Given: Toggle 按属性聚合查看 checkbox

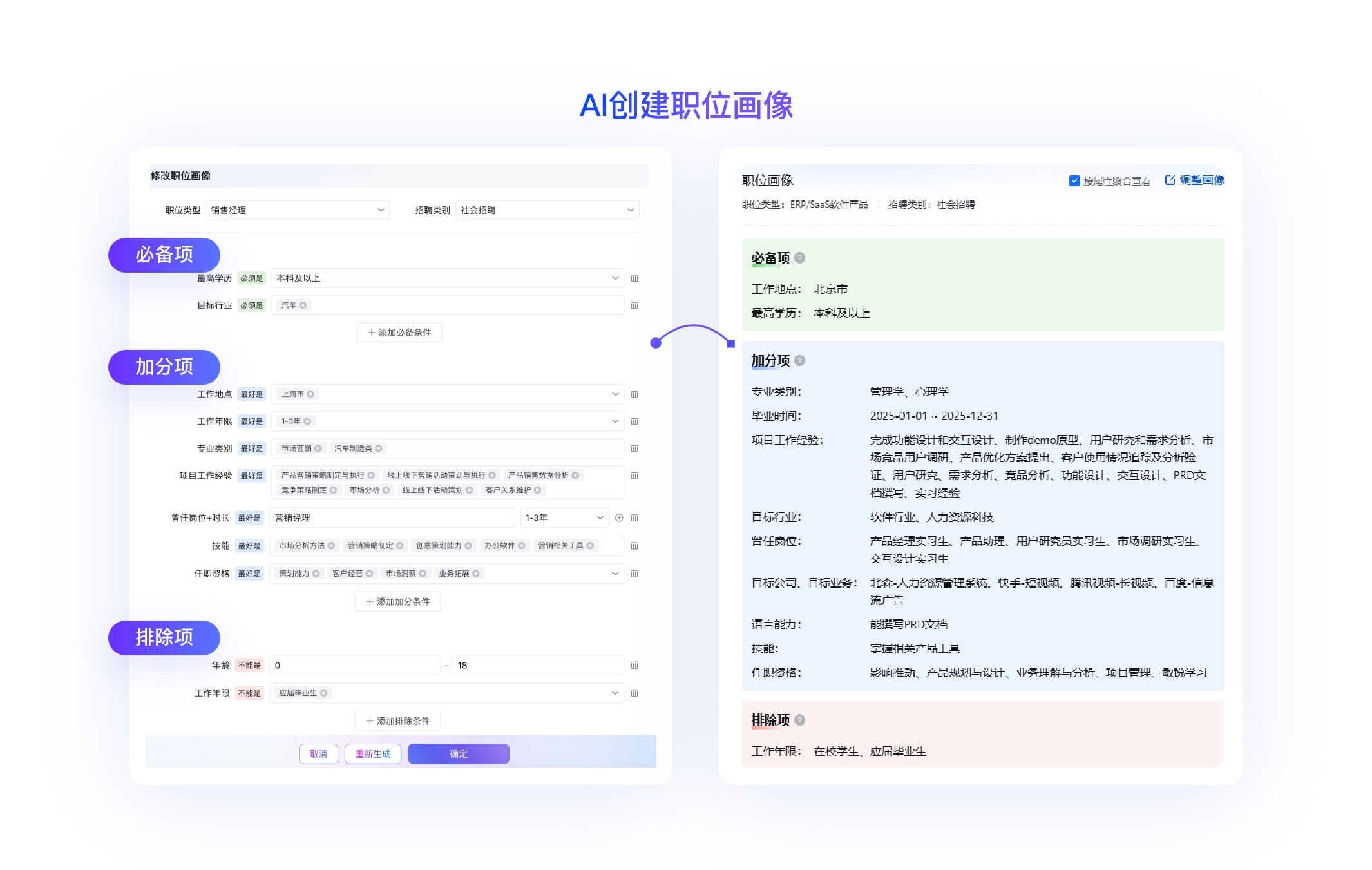Looking at the screenshot, I should tap(1074, 181).
